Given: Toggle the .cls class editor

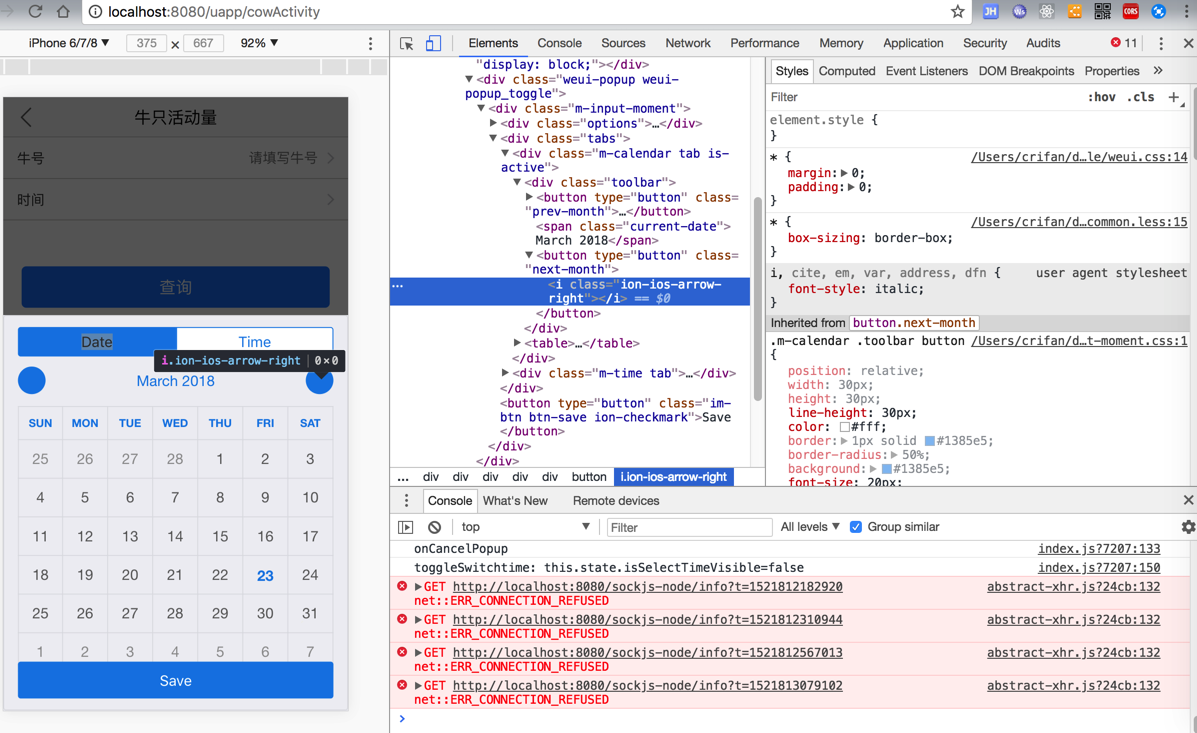Looking at the screenshot, I should 1140,98.
